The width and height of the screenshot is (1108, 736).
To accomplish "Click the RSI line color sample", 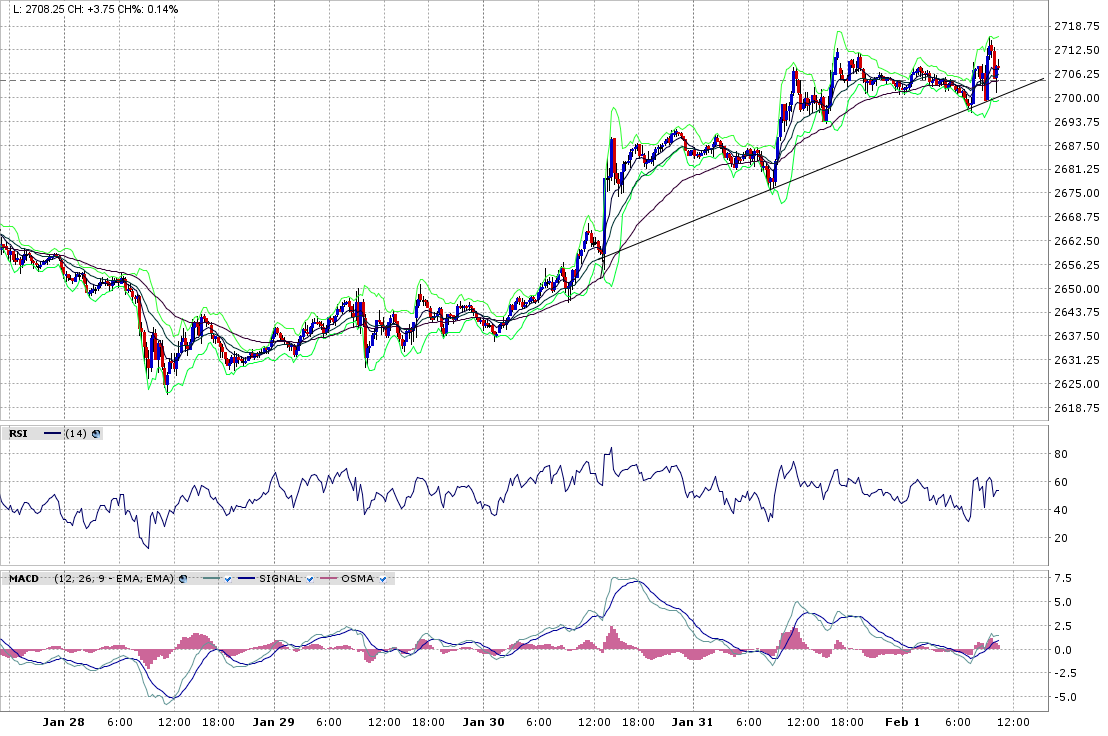I will tap(52, 433).
